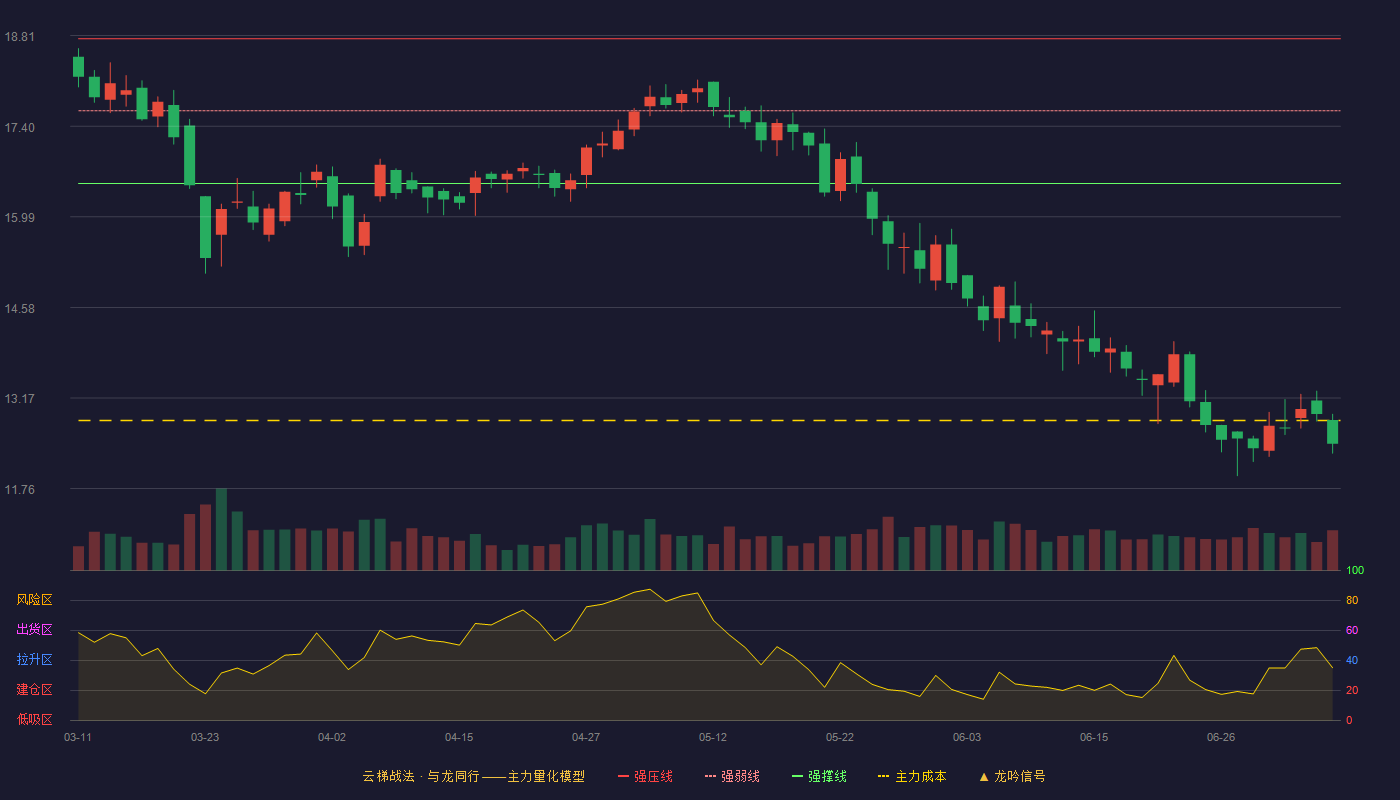Click the 05-12 date axis label
The width and height of the screenshot is (1400, 800).
coord(713,737)
